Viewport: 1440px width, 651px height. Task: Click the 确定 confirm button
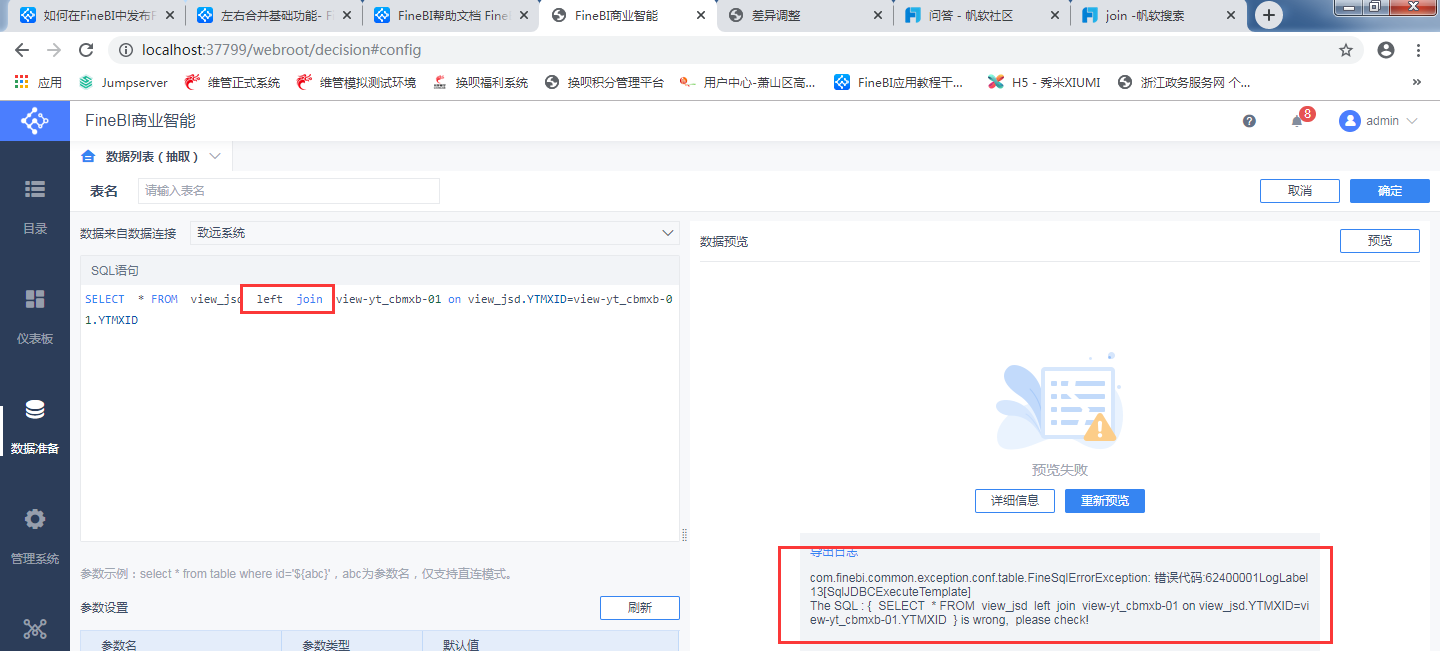pyautogui.click(x=1390, y=191)
